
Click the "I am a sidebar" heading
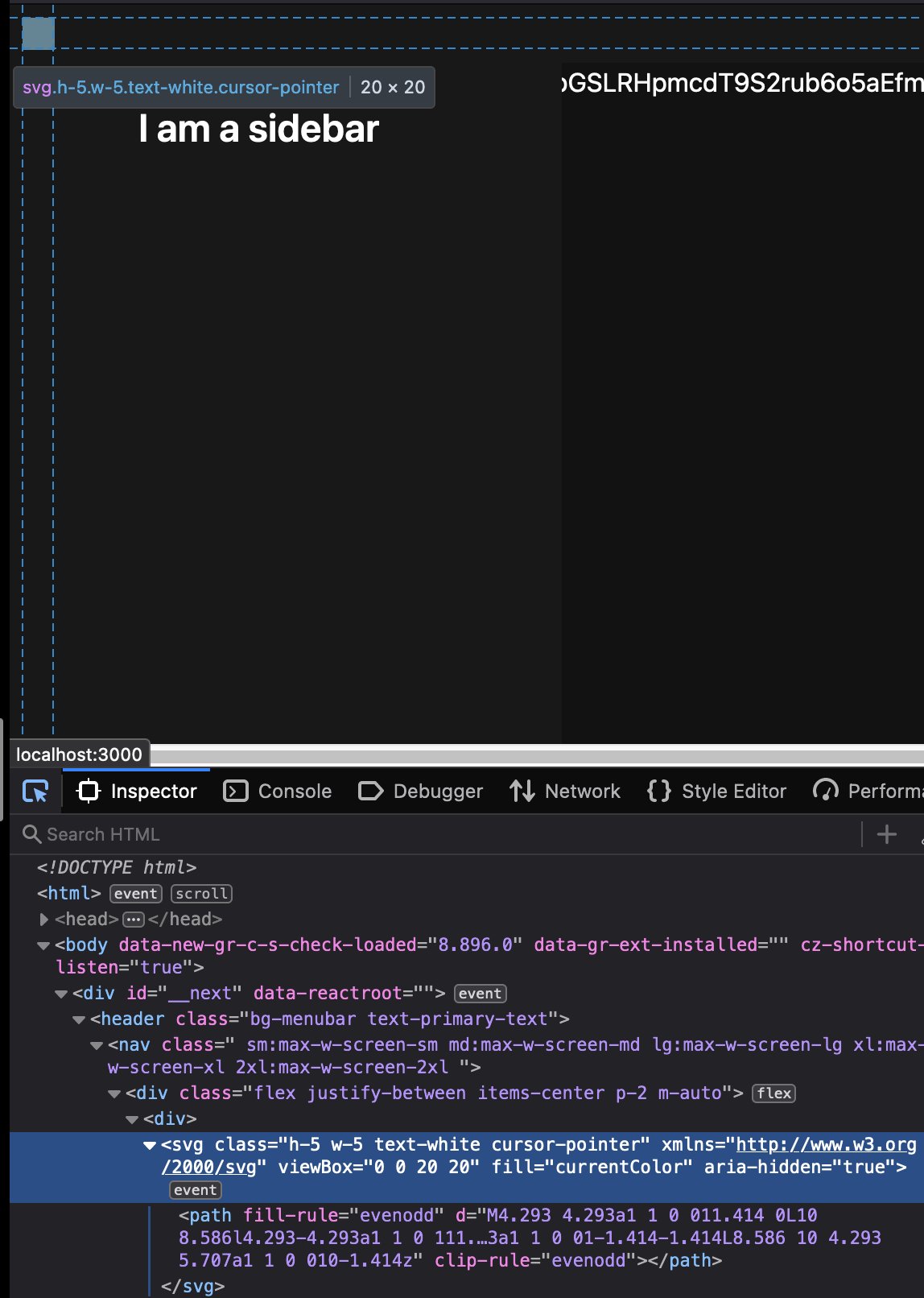258,129
